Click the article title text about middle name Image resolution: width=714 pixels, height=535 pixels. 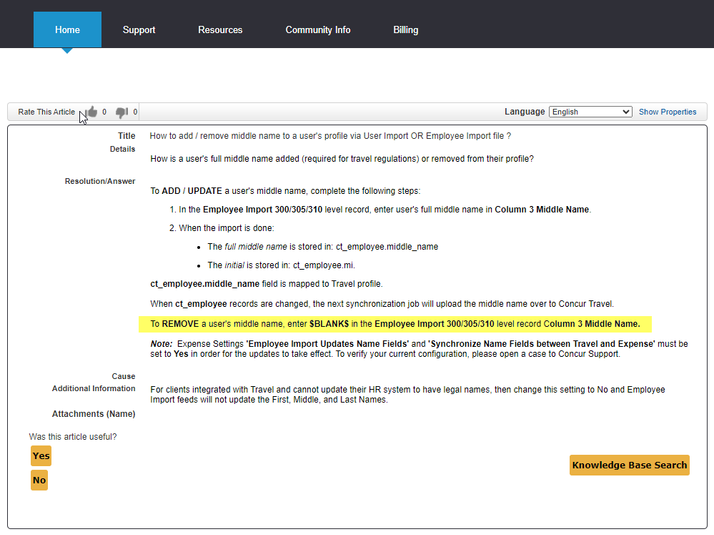[330, 136]
